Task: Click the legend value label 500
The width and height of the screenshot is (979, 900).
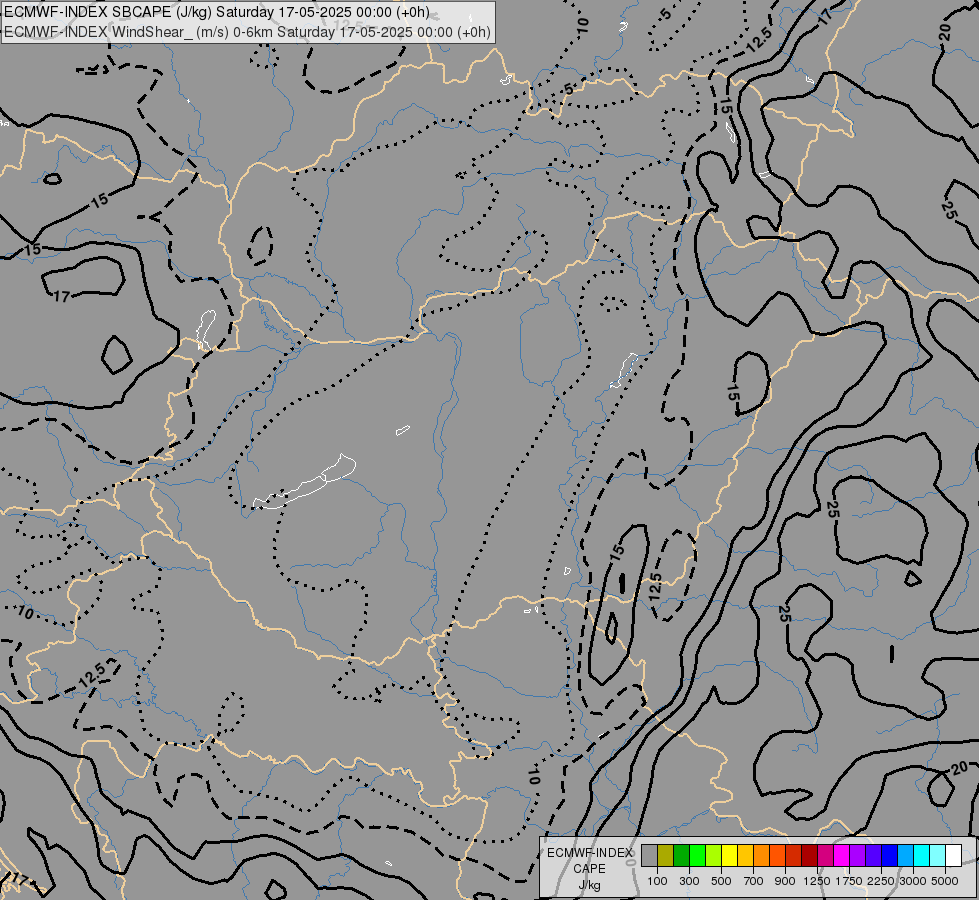Action: (721, 881)
